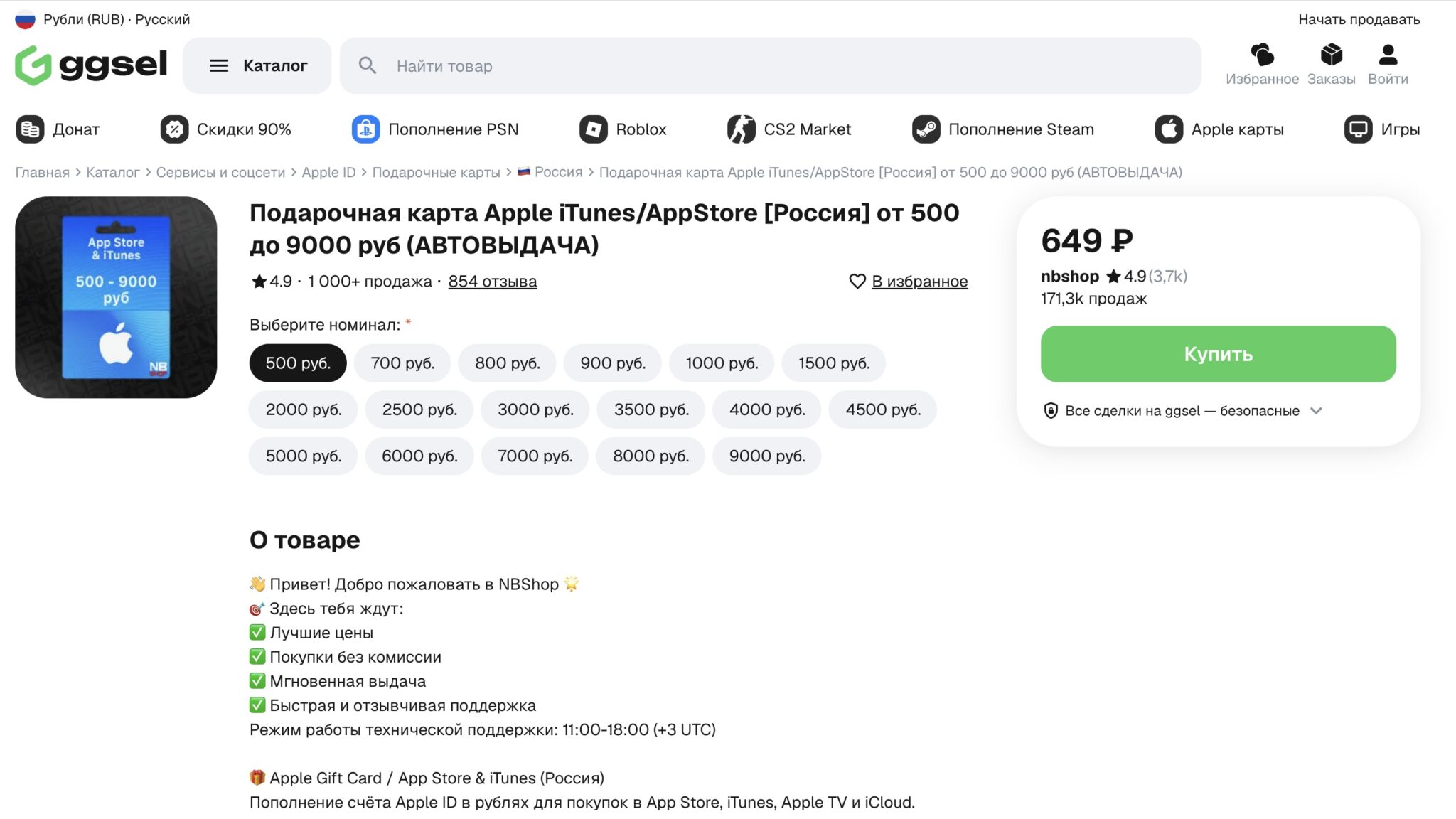1456x819 pixels.
Task: Click the hamburger icon in Каталог button
Action: (x=219, y=66)
